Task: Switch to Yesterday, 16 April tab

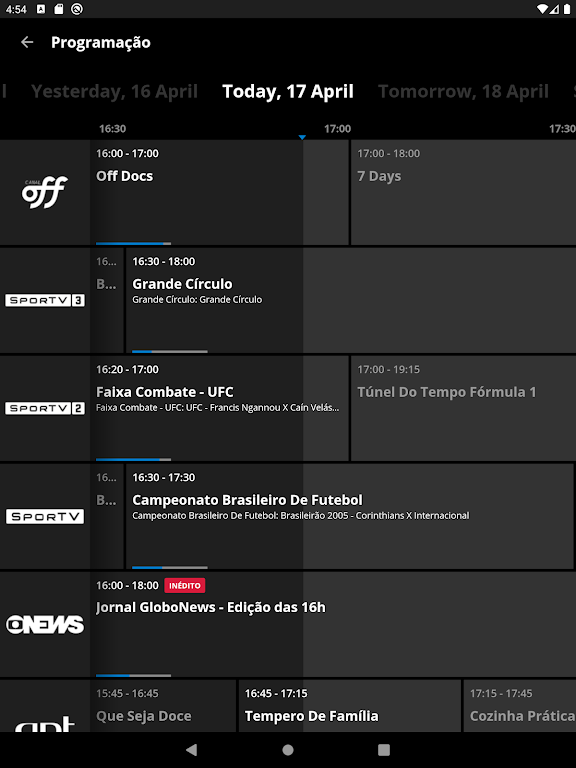Action: [114, 92]
